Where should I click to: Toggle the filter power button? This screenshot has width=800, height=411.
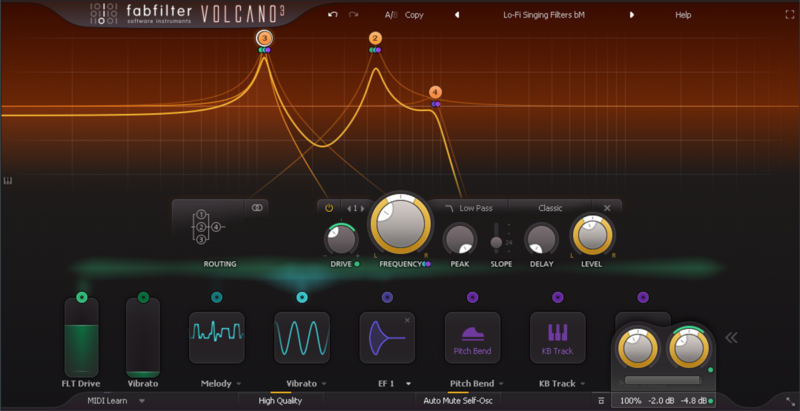click(329, 208)
